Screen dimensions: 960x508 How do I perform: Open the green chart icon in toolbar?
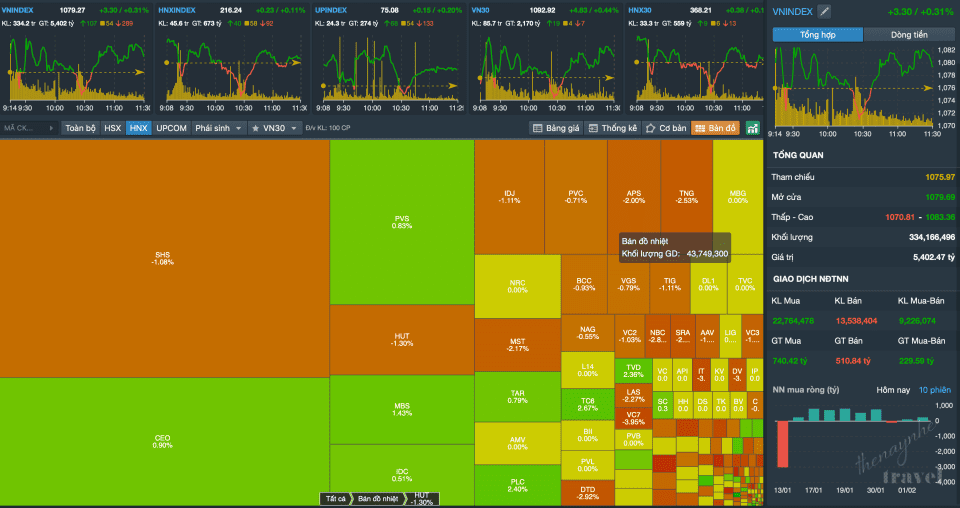point(752,128)
